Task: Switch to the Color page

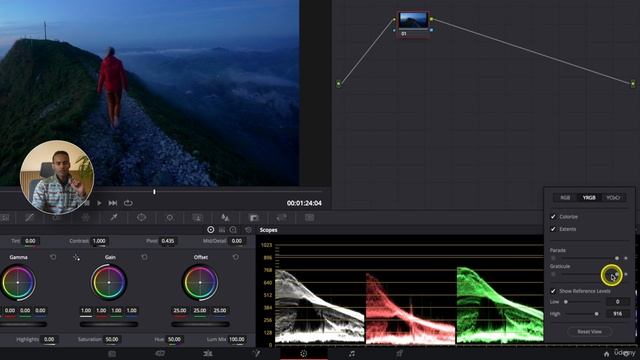Action: coord(304,353)
